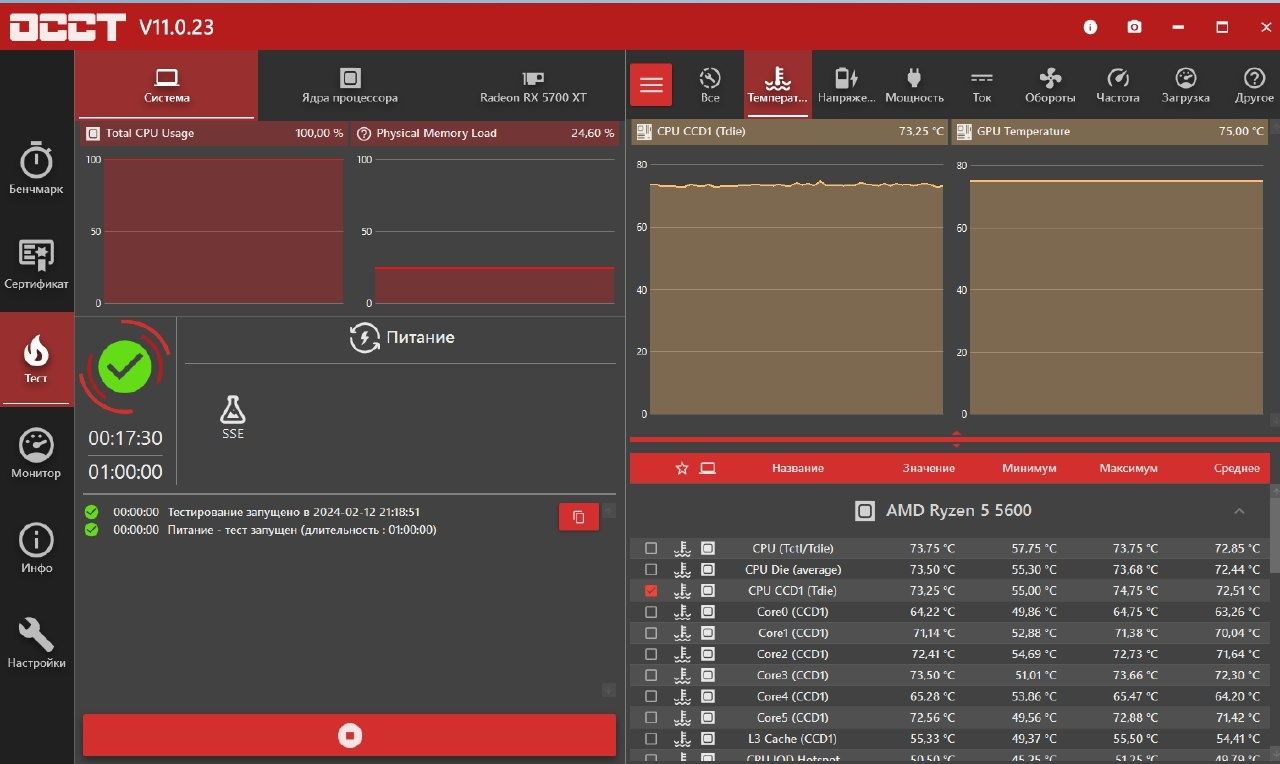Switch to Загрузка sensor tab
The height and width of the screenshot is (764, 1280).
1185,85
